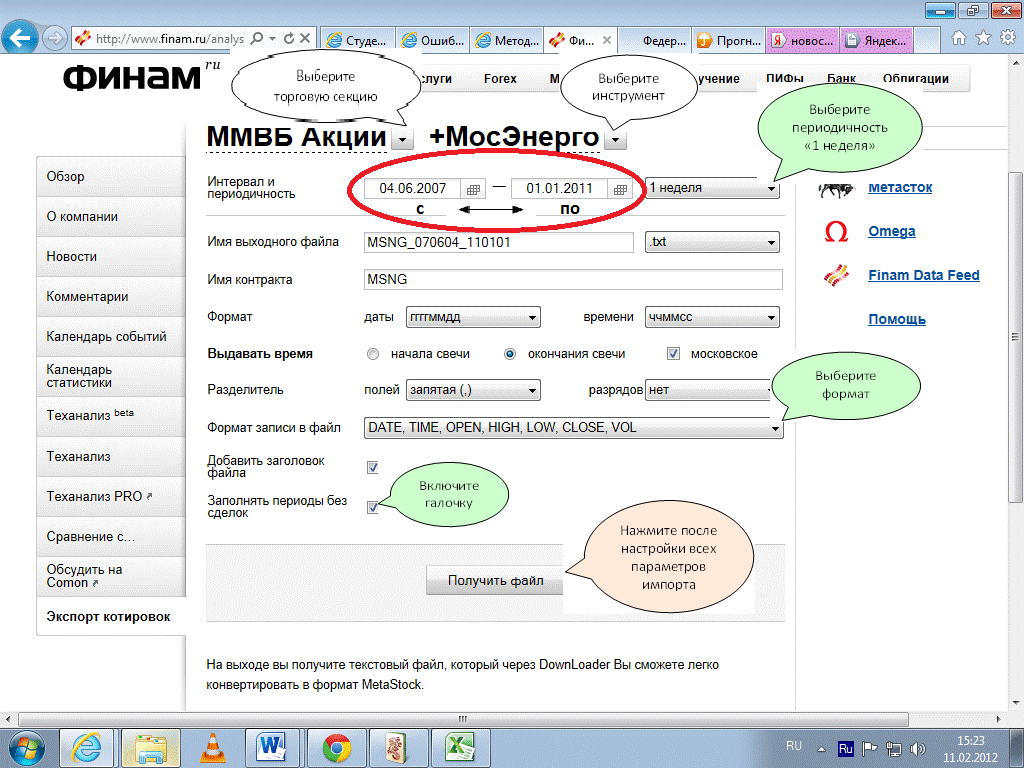This screenshot has width=1024, height=768.
Task: Open the .txt file extension dropdown
Action: pyautogui.click(x=712, y=242)
